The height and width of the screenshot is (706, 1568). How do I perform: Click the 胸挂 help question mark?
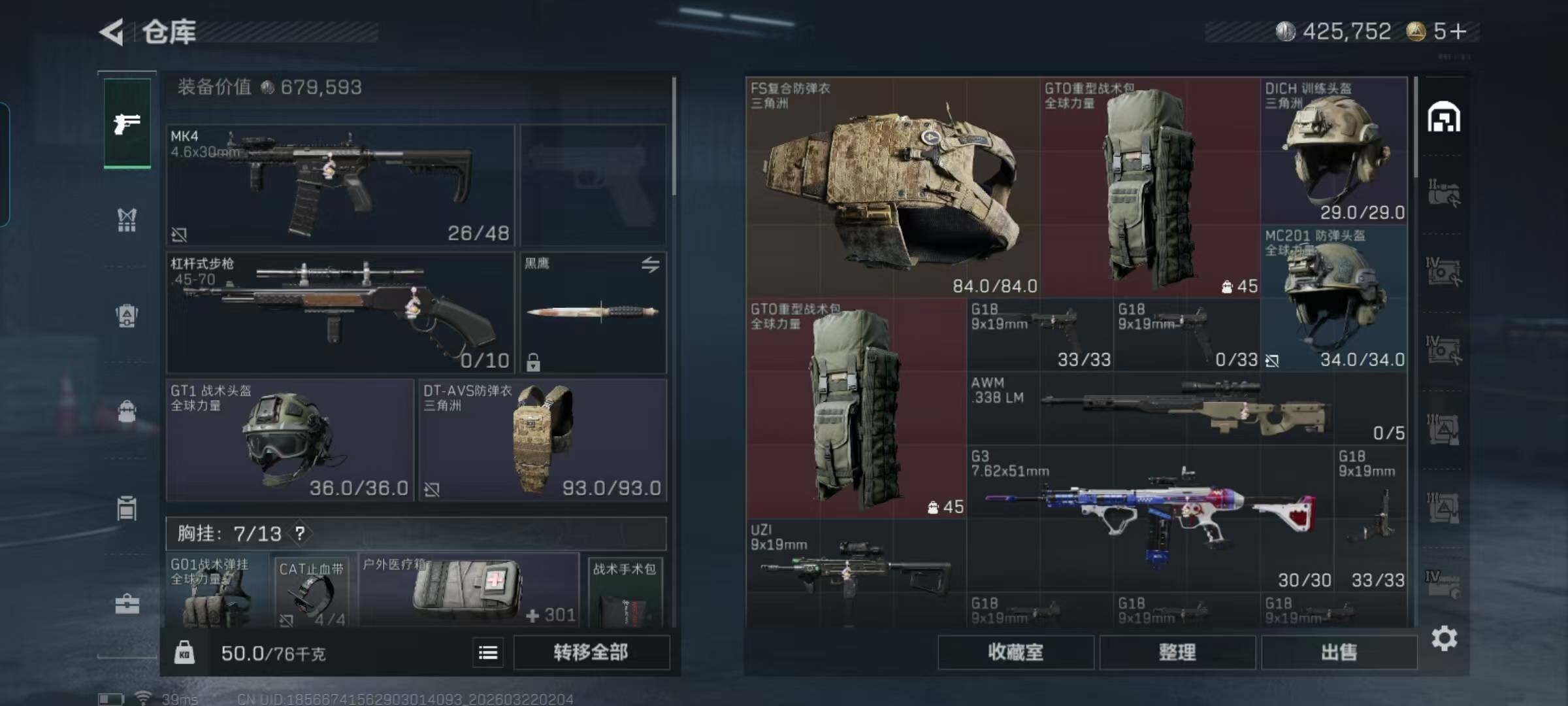pyautogui.click(x=299, y=533)
